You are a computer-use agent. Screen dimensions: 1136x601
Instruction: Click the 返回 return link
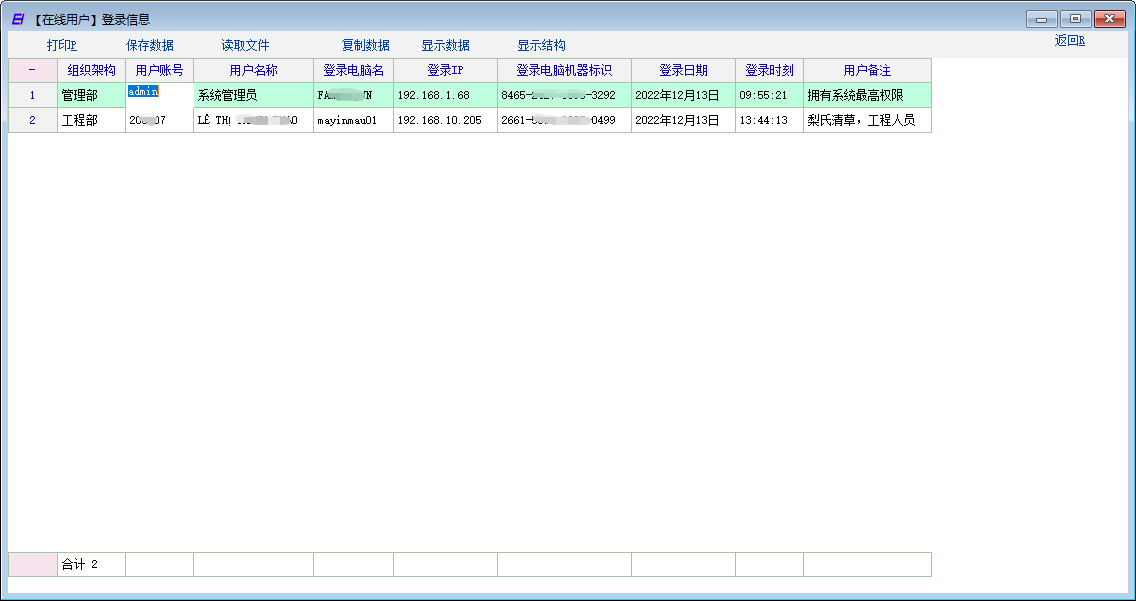pos(1069,41)
